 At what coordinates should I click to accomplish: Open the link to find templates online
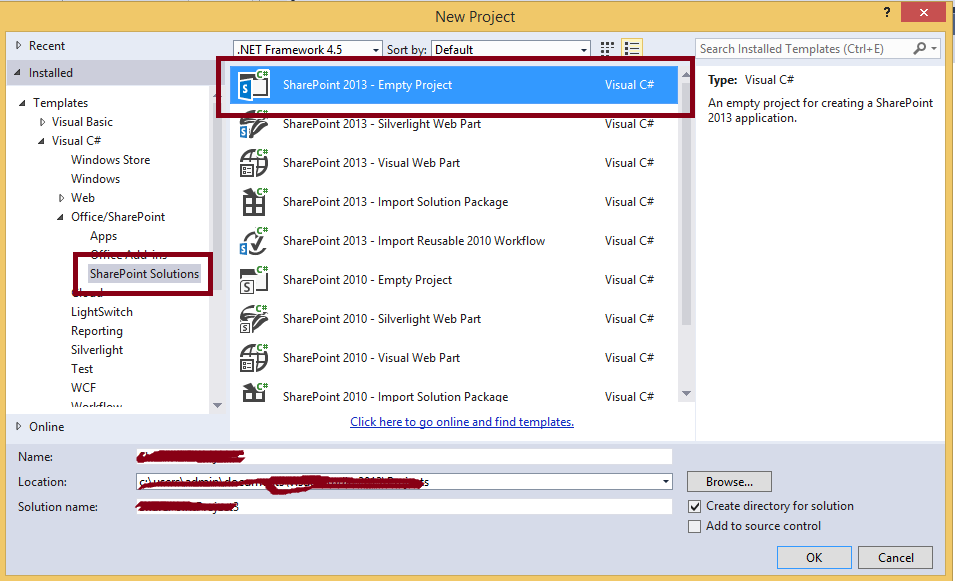[x=462, y=421]
